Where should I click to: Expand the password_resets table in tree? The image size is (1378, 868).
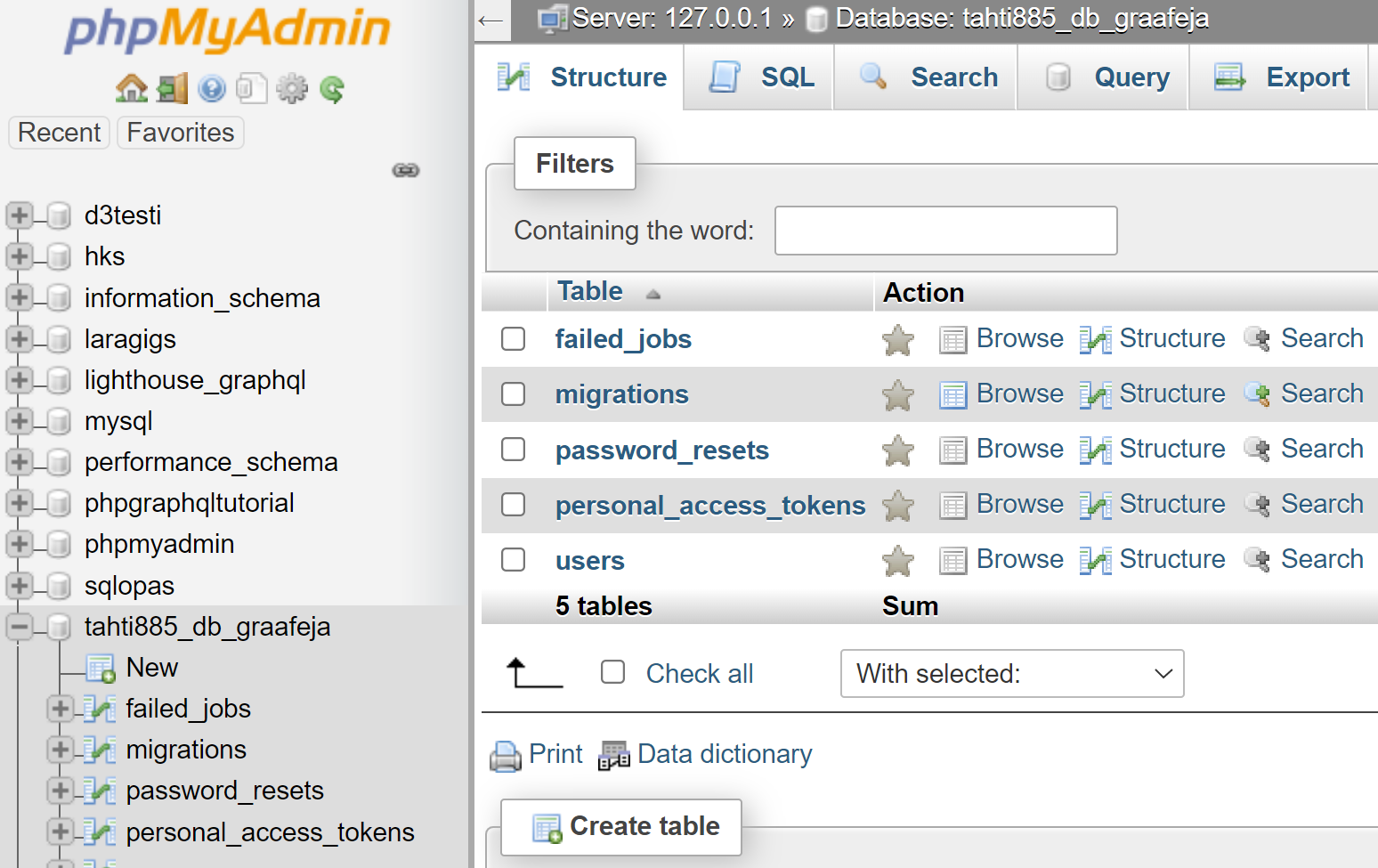tap(60, 791)
